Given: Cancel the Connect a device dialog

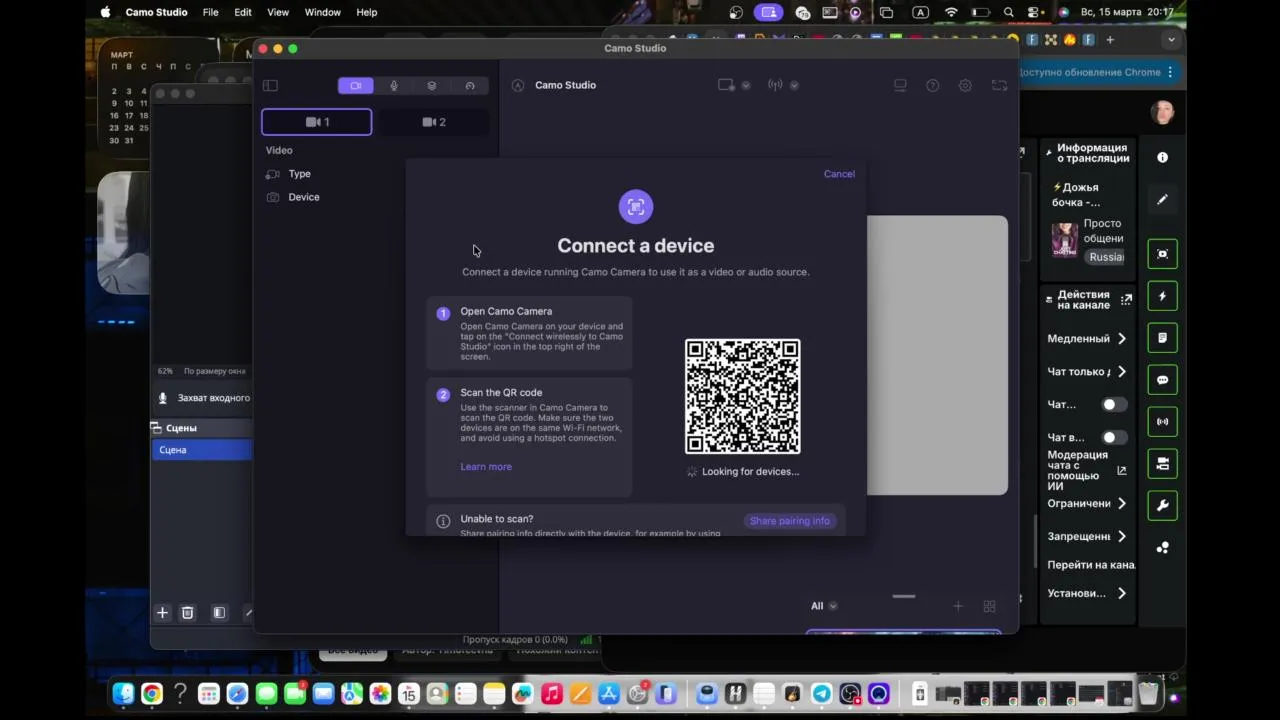Looking at the screenshot, I should 839,174.
